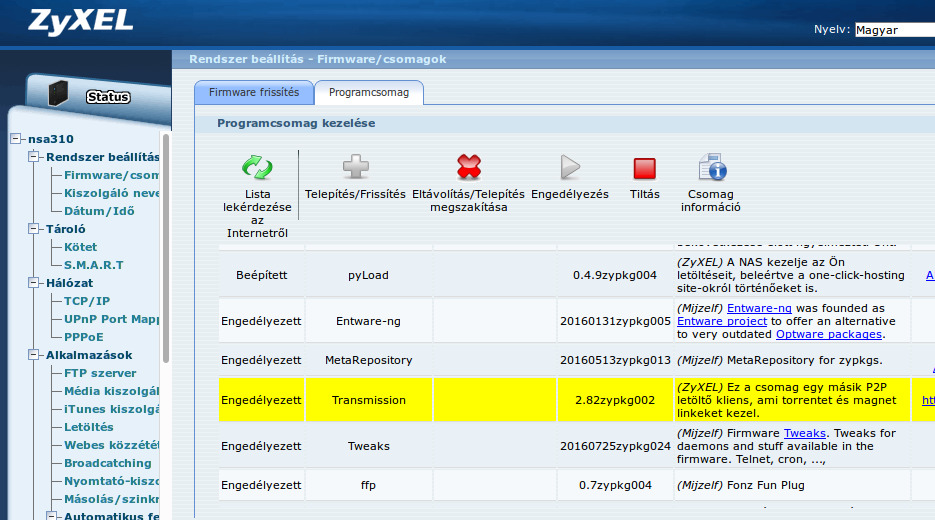Viewport: 935px width, 520px height.
Task: Collapse the Rendszer beállítás tree node
Action: point(34,157)
